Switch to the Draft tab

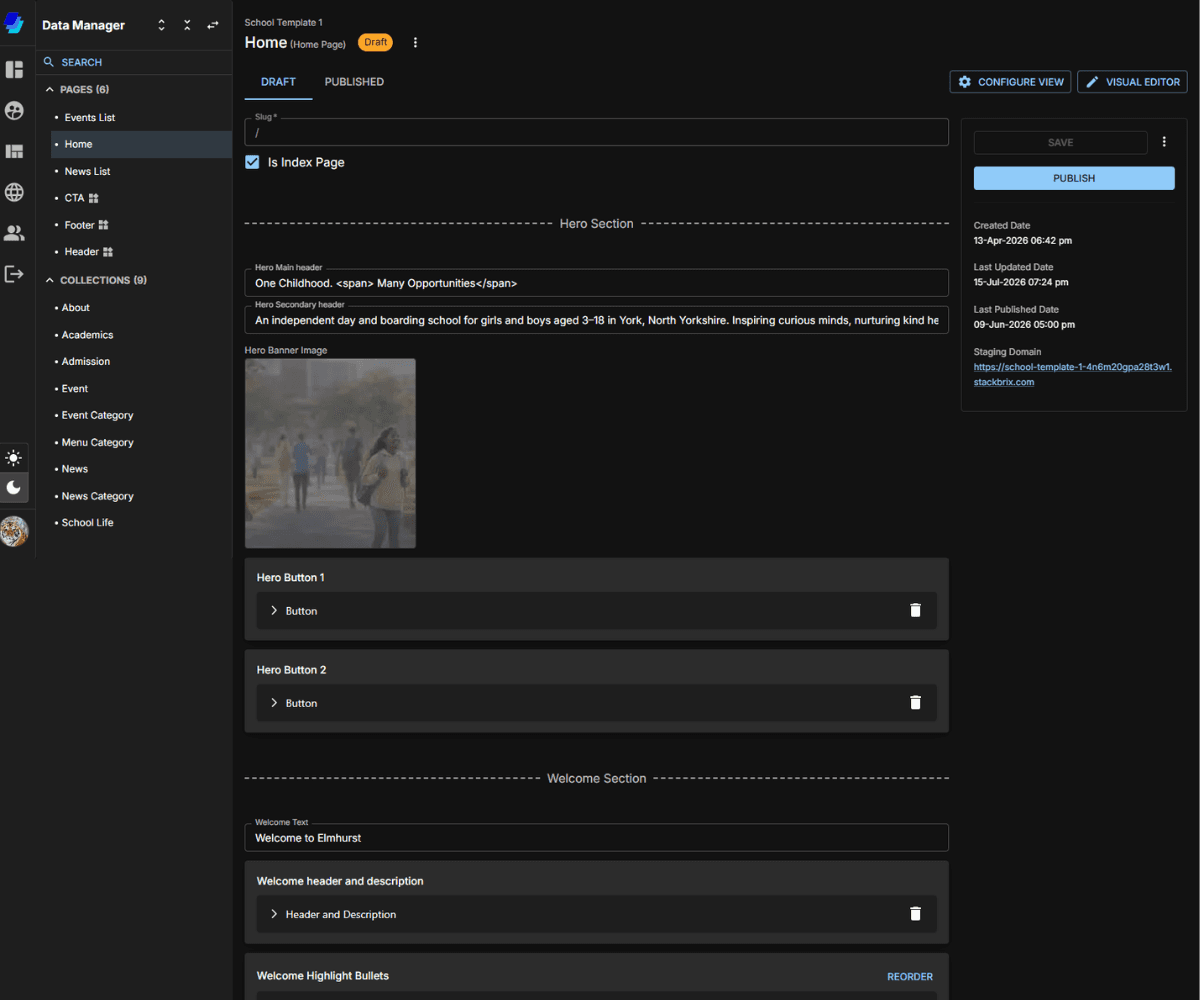tap(278, 82)
